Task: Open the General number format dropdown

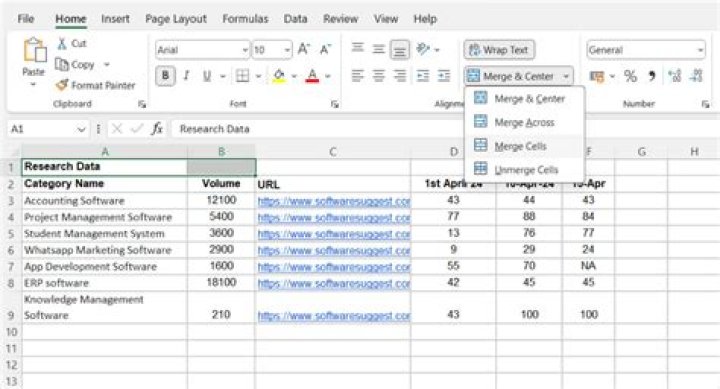Action: 700,50
